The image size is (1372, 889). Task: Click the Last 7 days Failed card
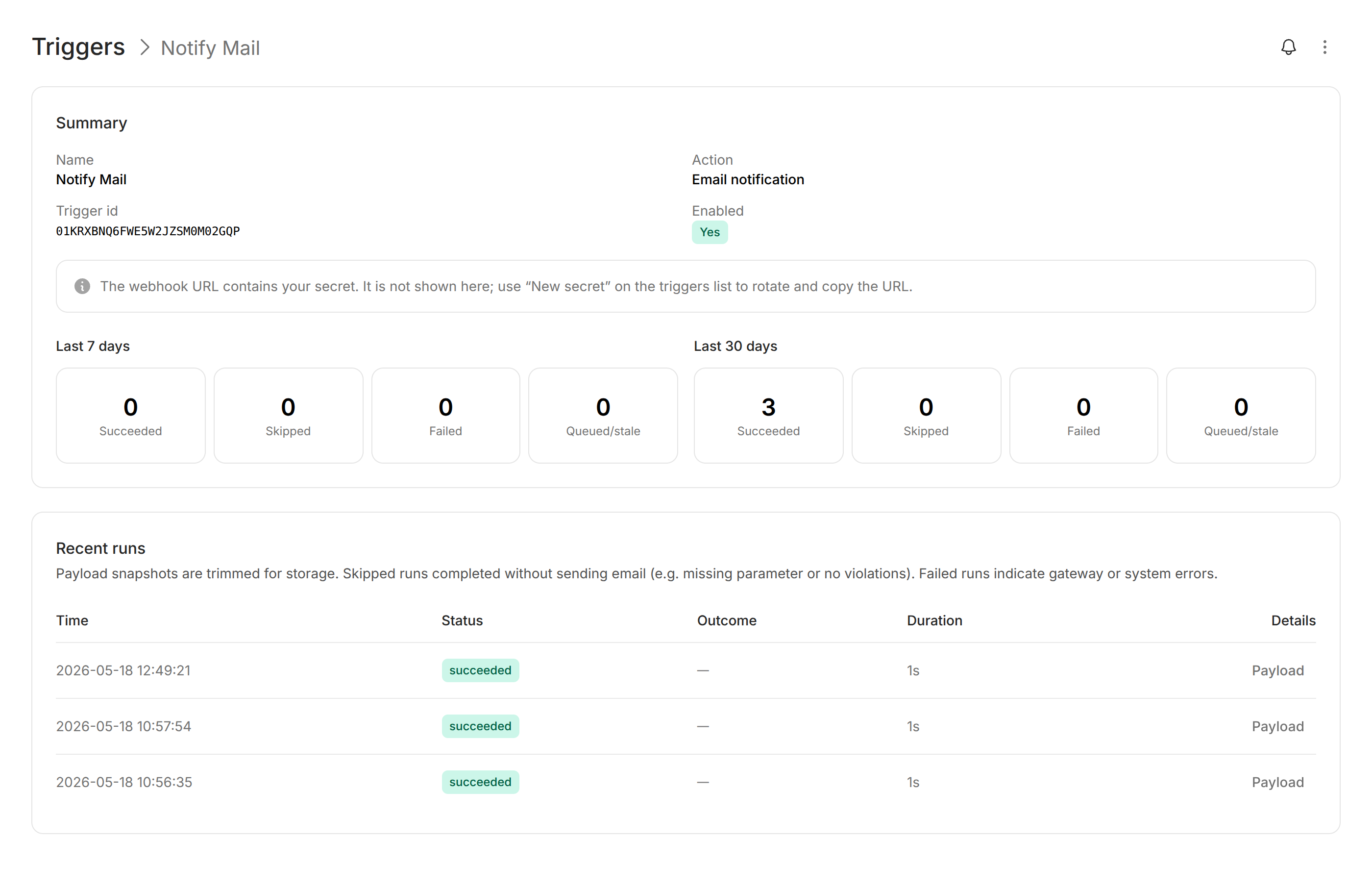445,415
